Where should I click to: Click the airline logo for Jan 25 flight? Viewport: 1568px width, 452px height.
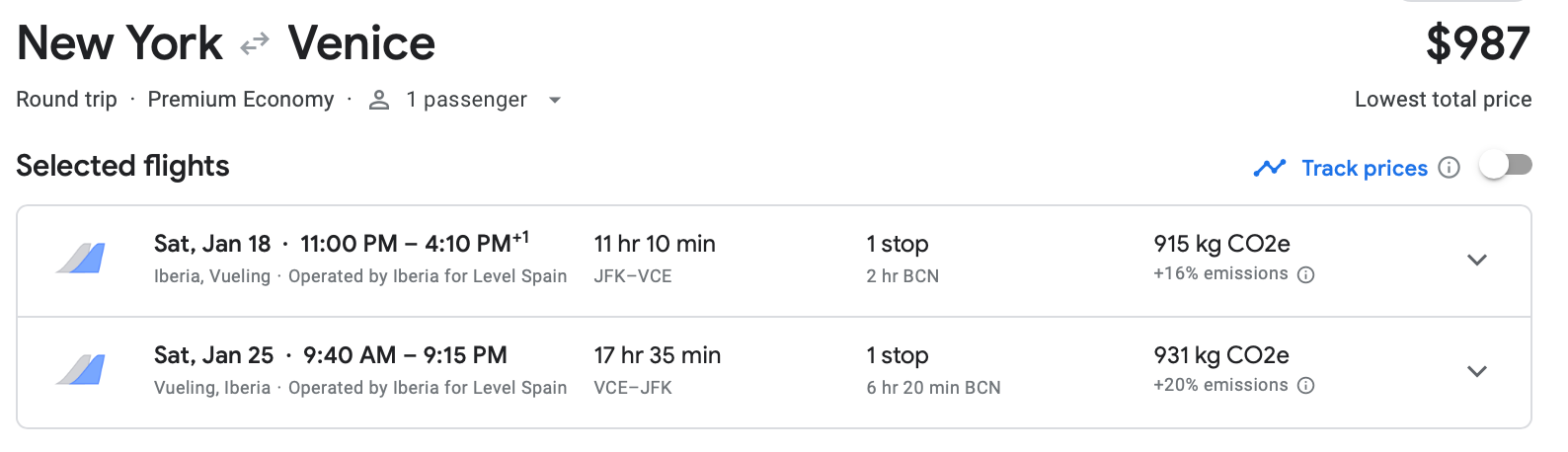pyautogui.click(x=81, y=370)
